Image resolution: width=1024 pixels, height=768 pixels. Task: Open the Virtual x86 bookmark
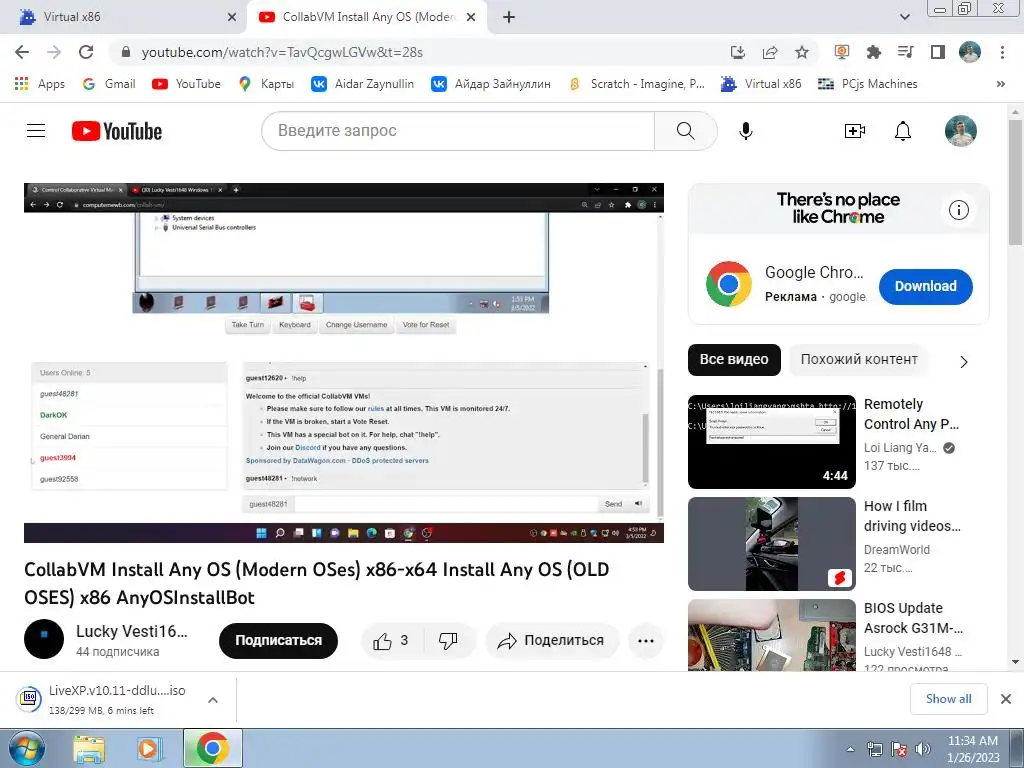point(761,84)
